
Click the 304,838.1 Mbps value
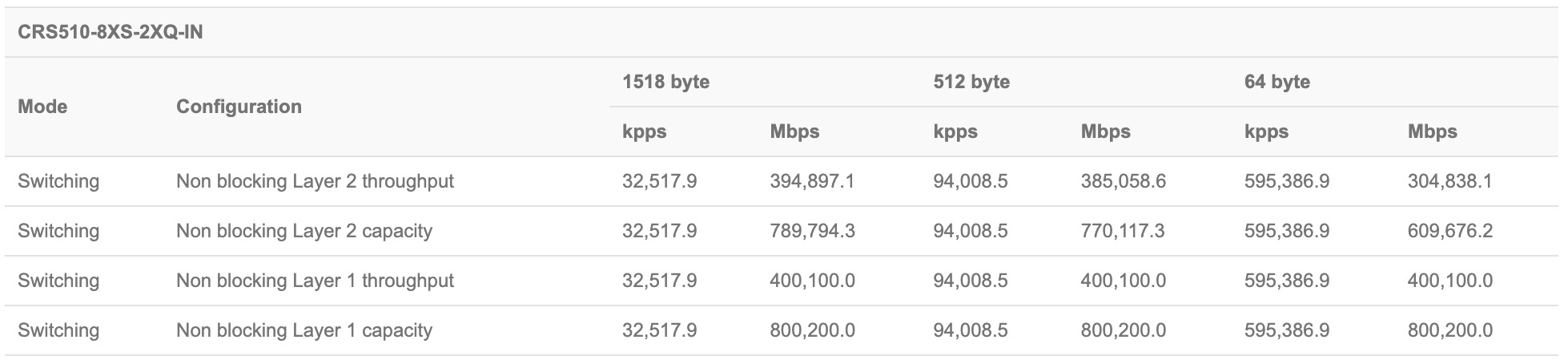(1449, 181)
